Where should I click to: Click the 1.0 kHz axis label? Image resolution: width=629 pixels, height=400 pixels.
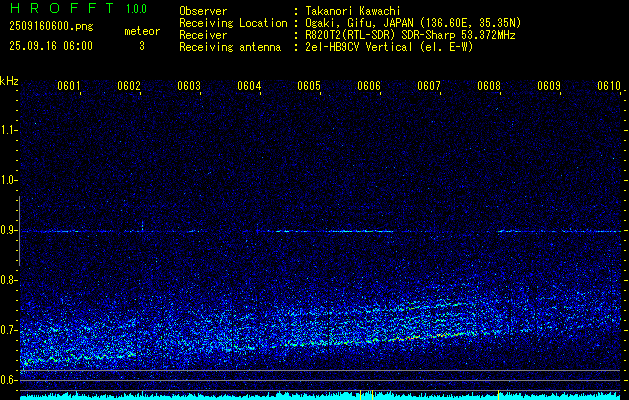click(x=9, y=181)
